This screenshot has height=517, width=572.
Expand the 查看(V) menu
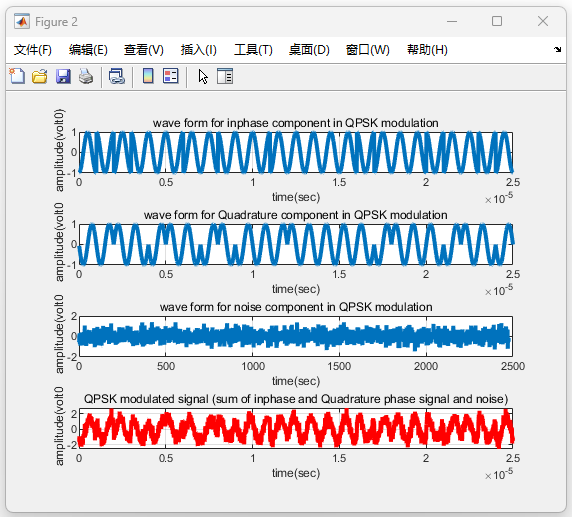pos(143,50)
